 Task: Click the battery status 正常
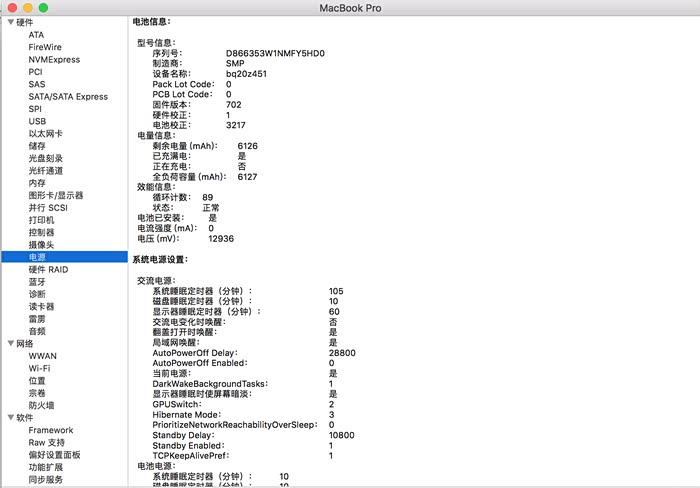[211, 208]
